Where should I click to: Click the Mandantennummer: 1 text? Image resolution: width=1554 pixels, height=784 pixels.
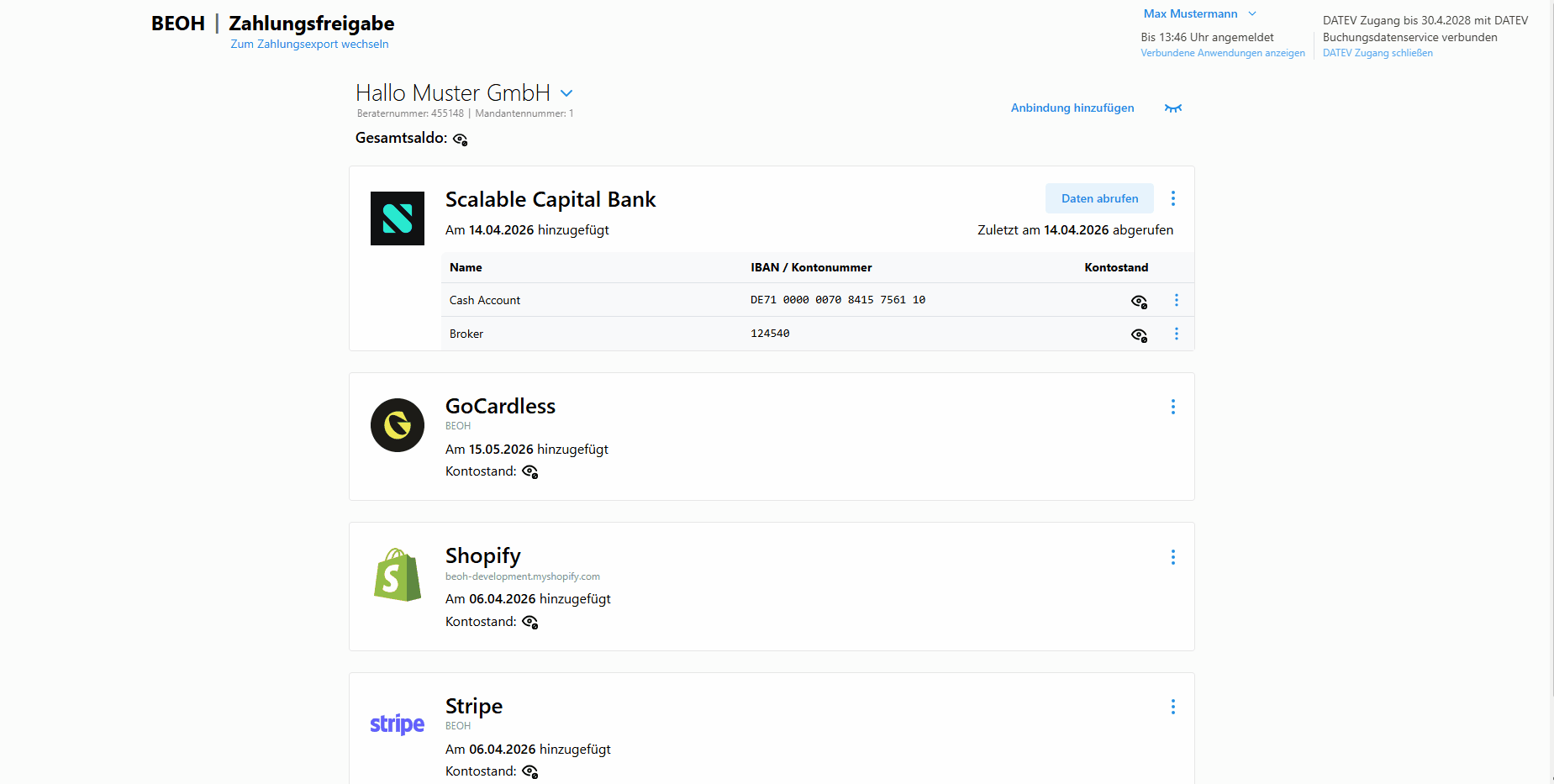click(x=524, y=113)
